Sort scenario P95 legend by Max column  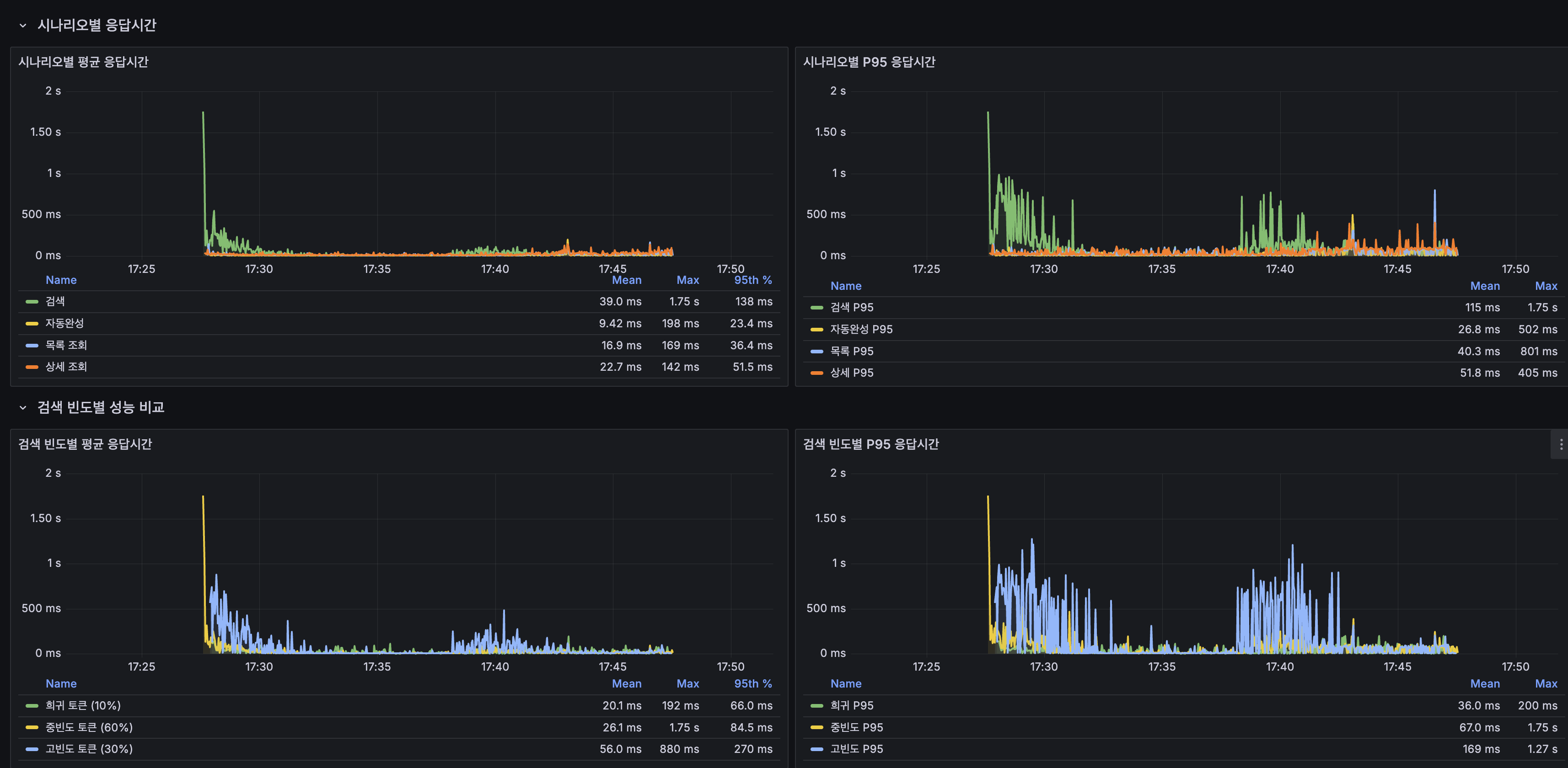(1546, 286)
